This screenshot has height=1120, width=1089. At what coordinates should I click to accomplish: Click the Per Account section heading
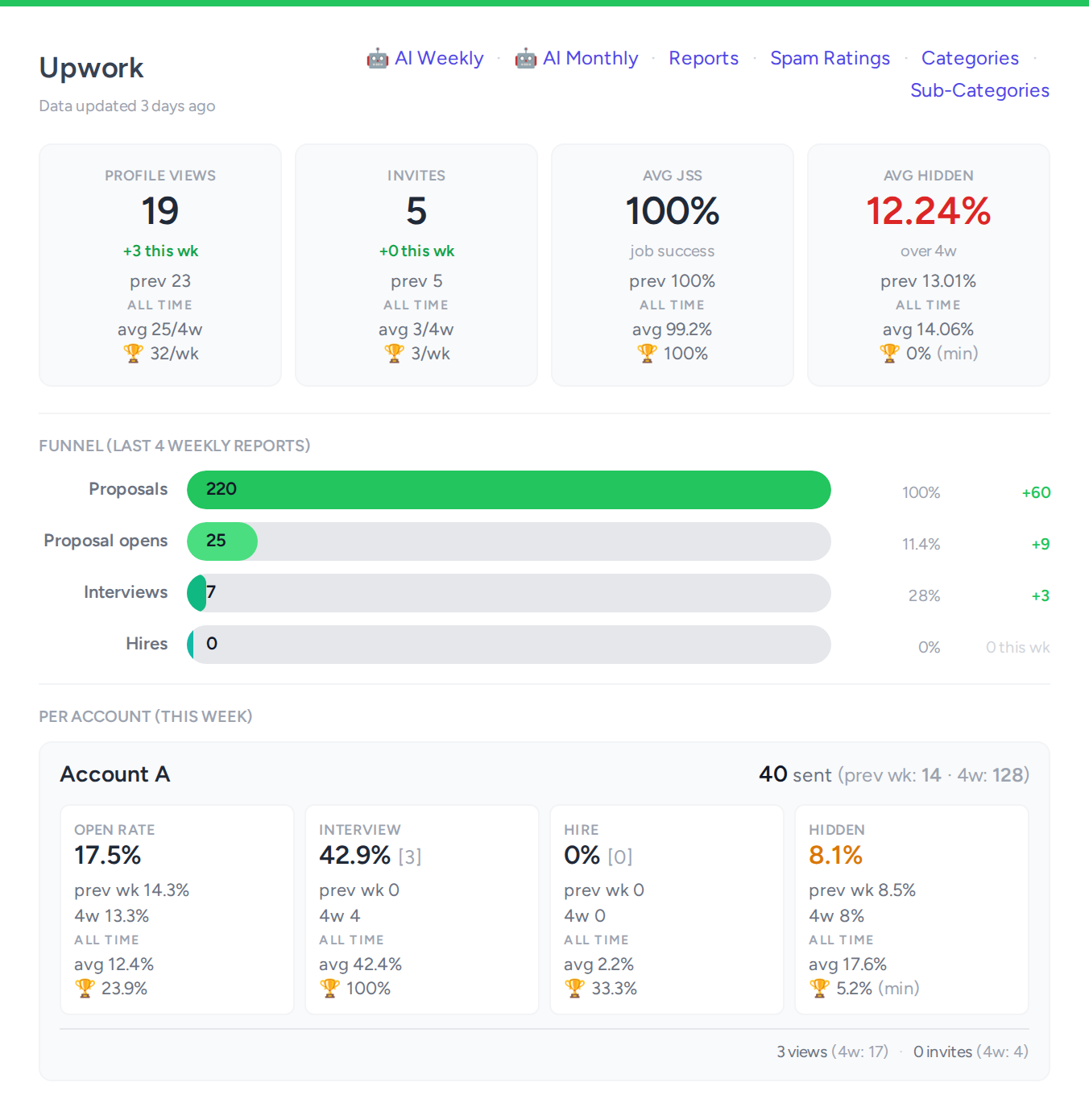pyautogui.click(x=146, y=716)
